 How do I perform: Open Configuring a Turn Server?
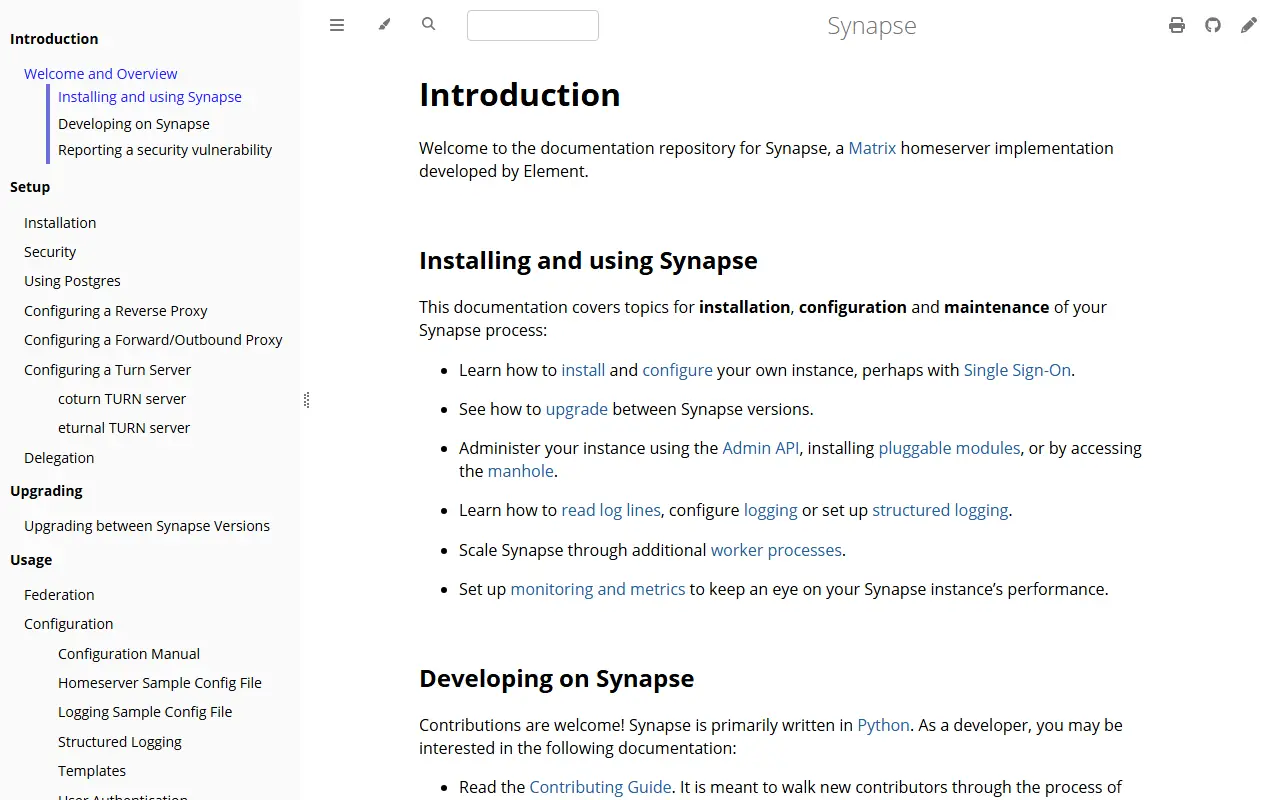click(107, 370)
